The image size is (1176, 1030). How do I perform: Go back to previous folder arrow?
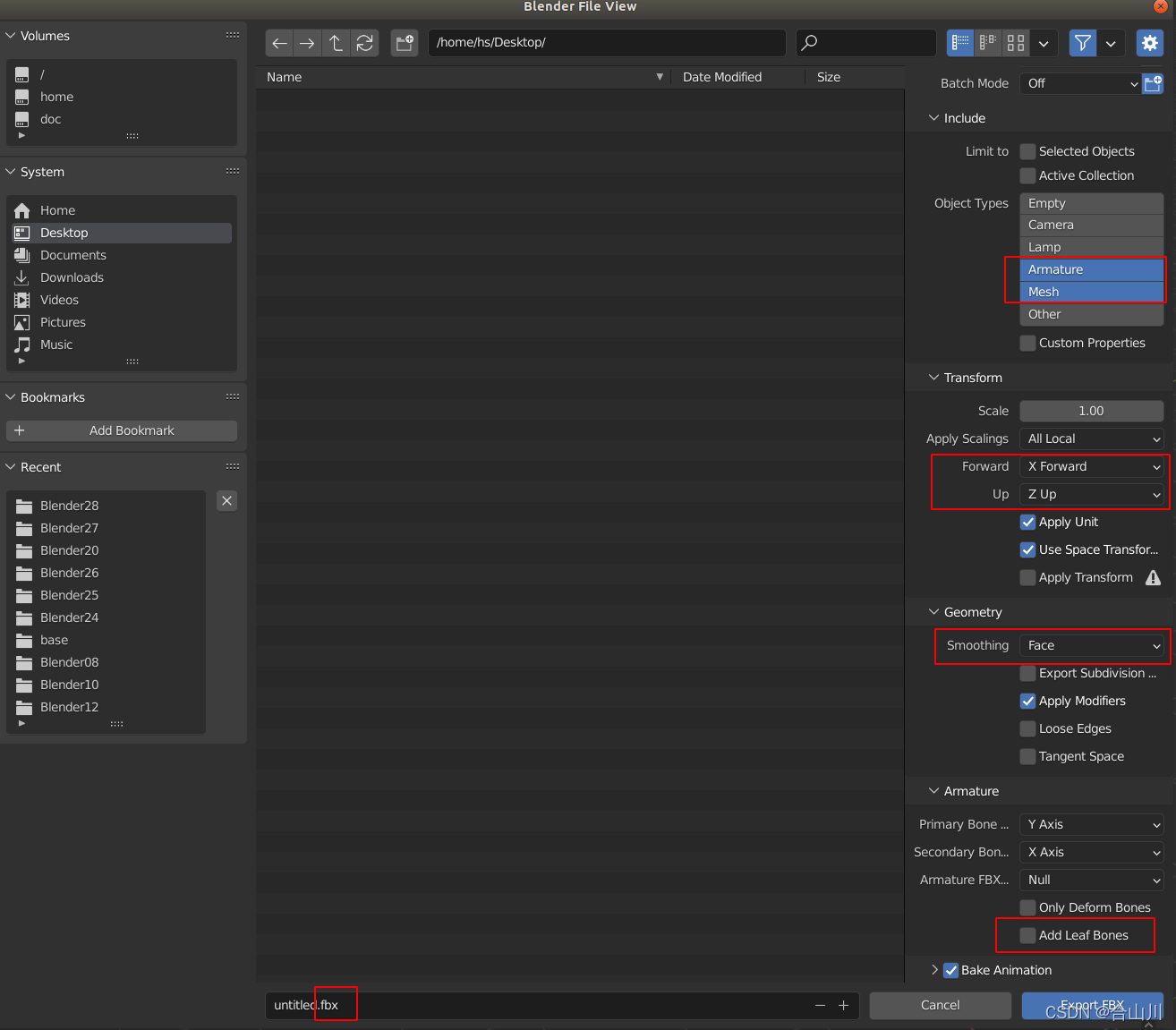(x=279, y=43)
